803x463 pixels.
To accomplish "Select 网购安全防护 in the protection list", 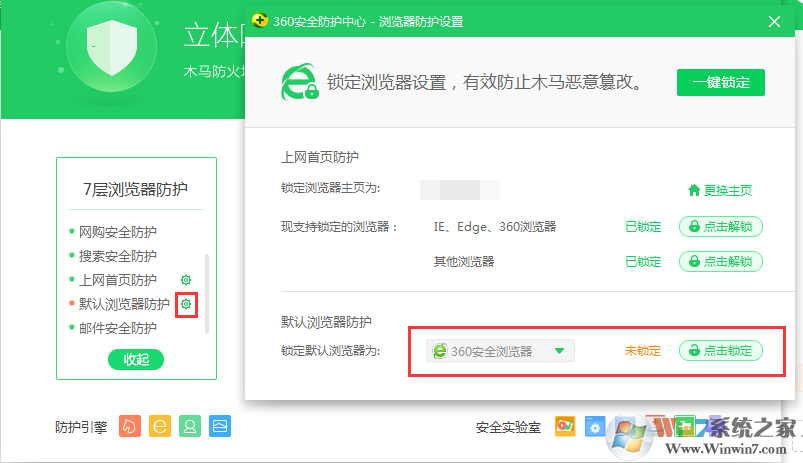I will click(x=118, y=232).
